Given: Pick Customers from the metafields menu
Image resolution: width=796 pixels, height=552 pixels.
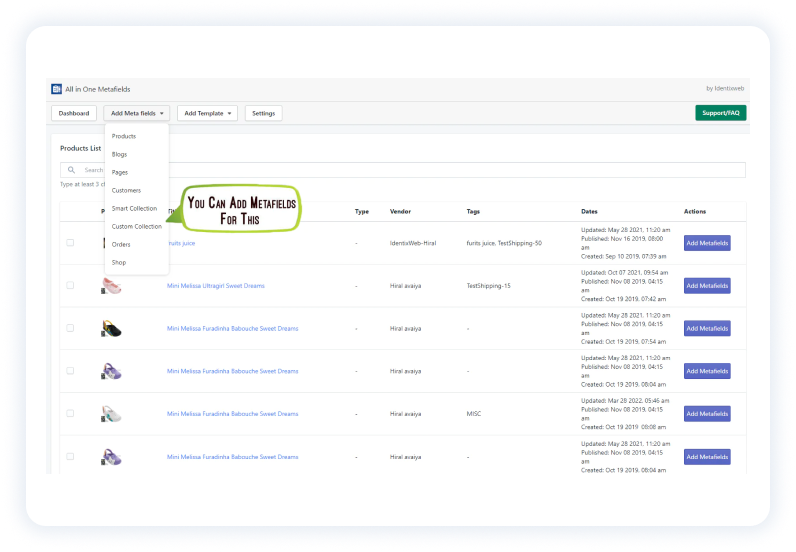Looking at the screenshot, I should click(x=126, y=190).
